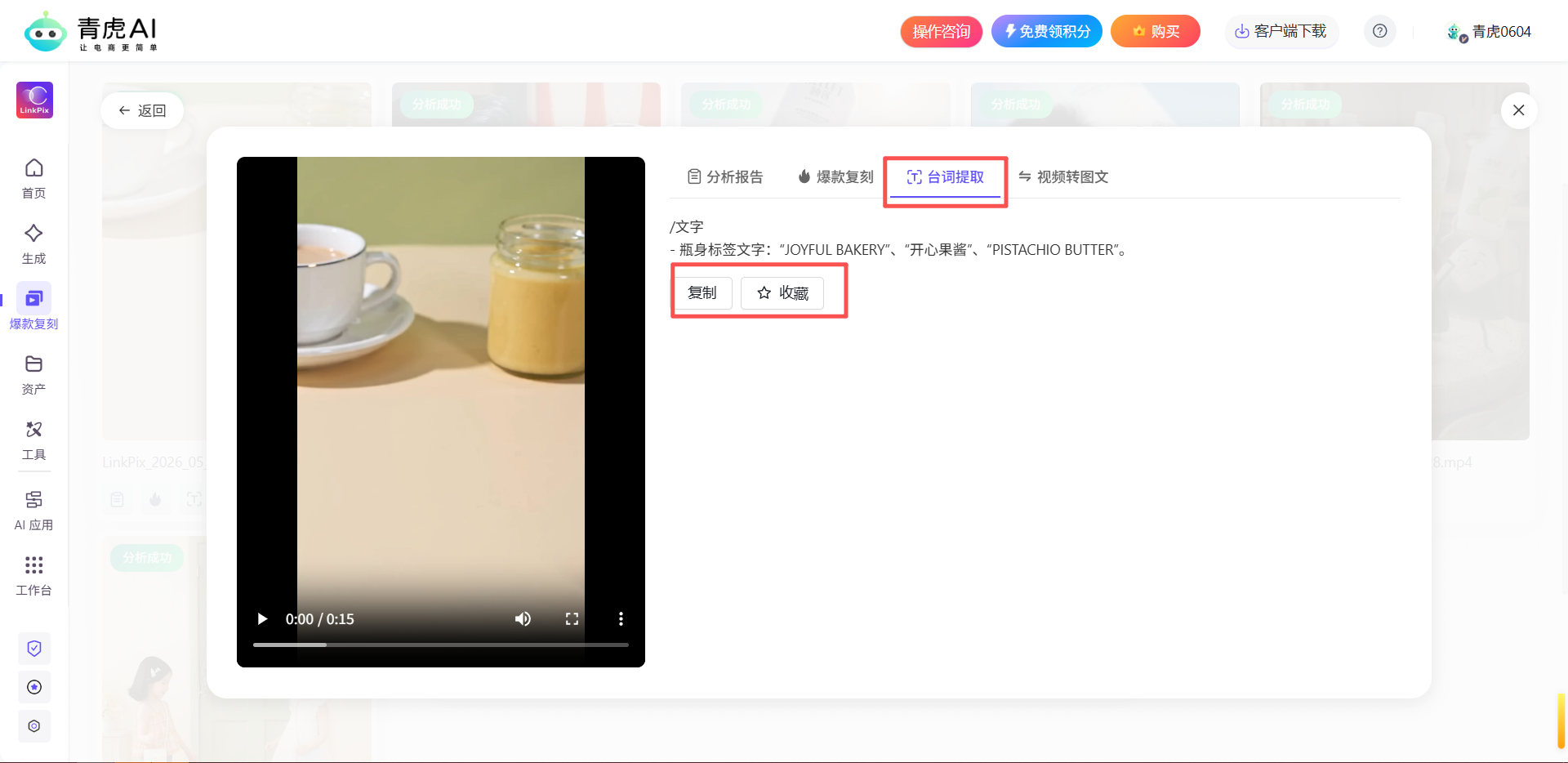1568x763 pixels.
Task: Click the 免费领积分 button
Action: click(x=1047, y=31)
